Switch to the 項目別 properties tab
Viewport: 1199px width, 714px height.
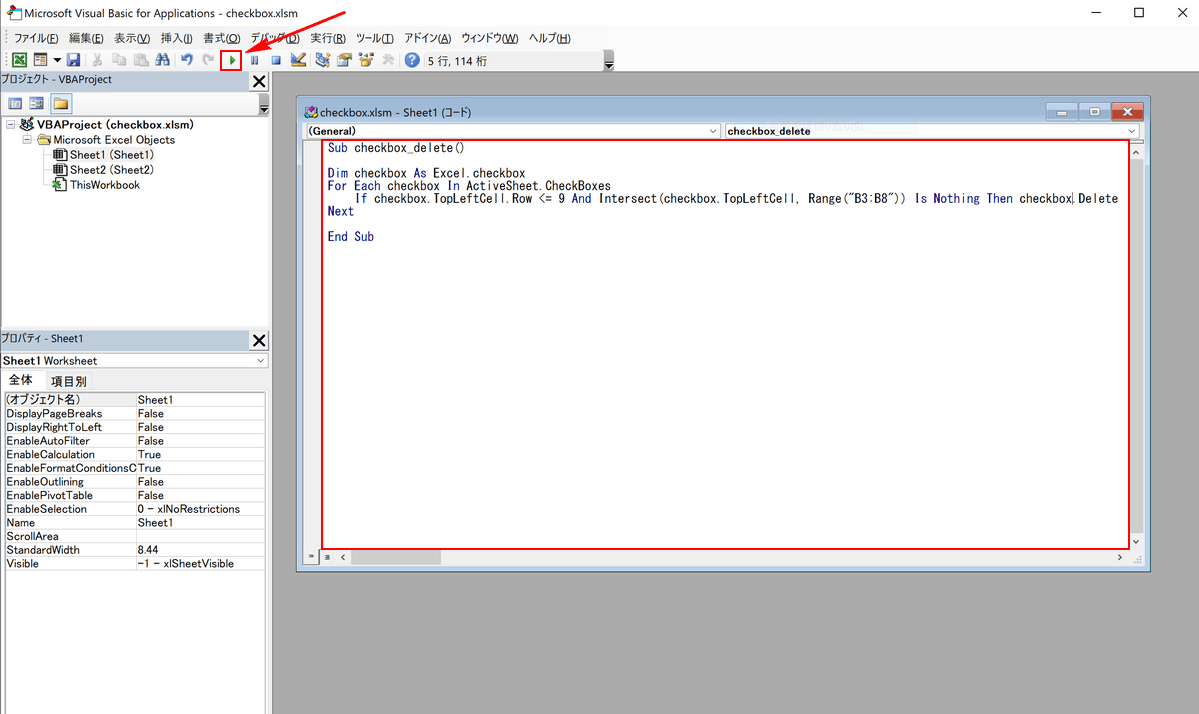[x=69, y=381]
